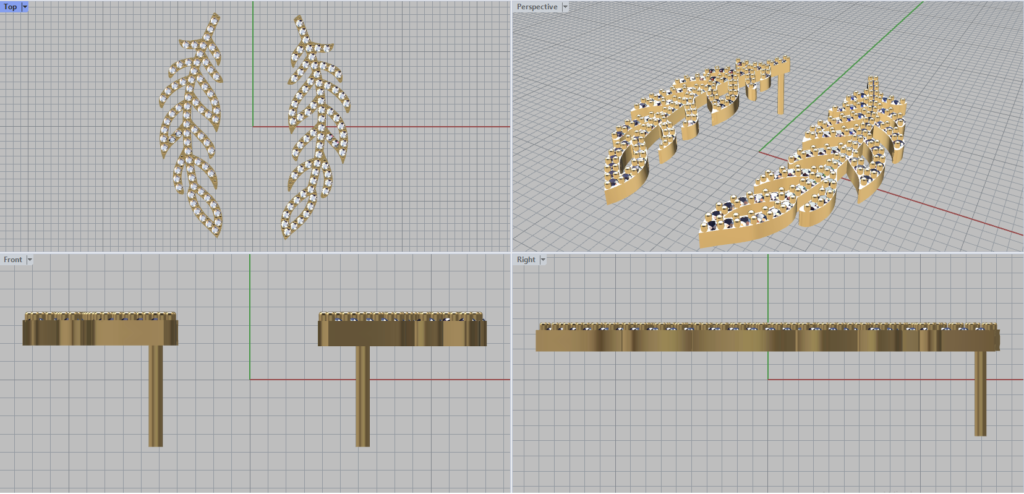Click the right earring body in Front view
The height and width of the screenshot is (494, 1024).
(x=400, y=330)
